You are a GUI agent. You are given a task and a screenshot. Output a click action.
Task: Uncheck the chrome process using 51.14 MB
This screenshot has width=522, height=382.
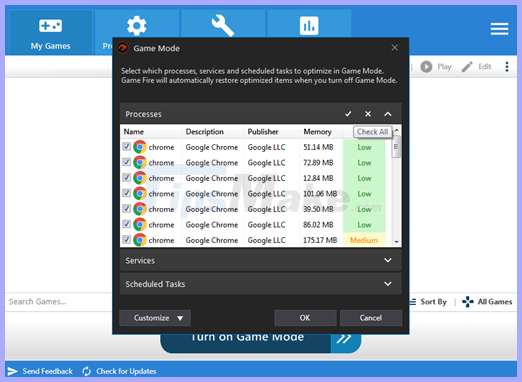tap(126, 147)
